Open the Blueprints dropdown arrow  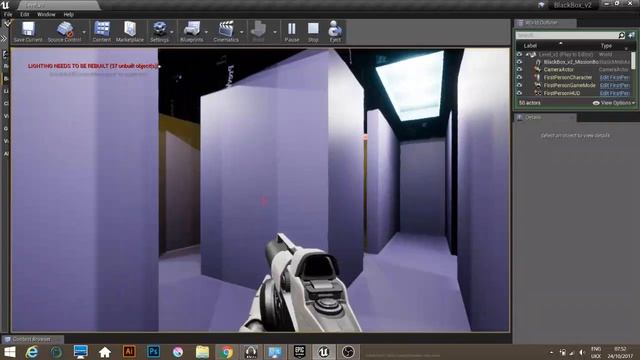click(x=206, y=32)
